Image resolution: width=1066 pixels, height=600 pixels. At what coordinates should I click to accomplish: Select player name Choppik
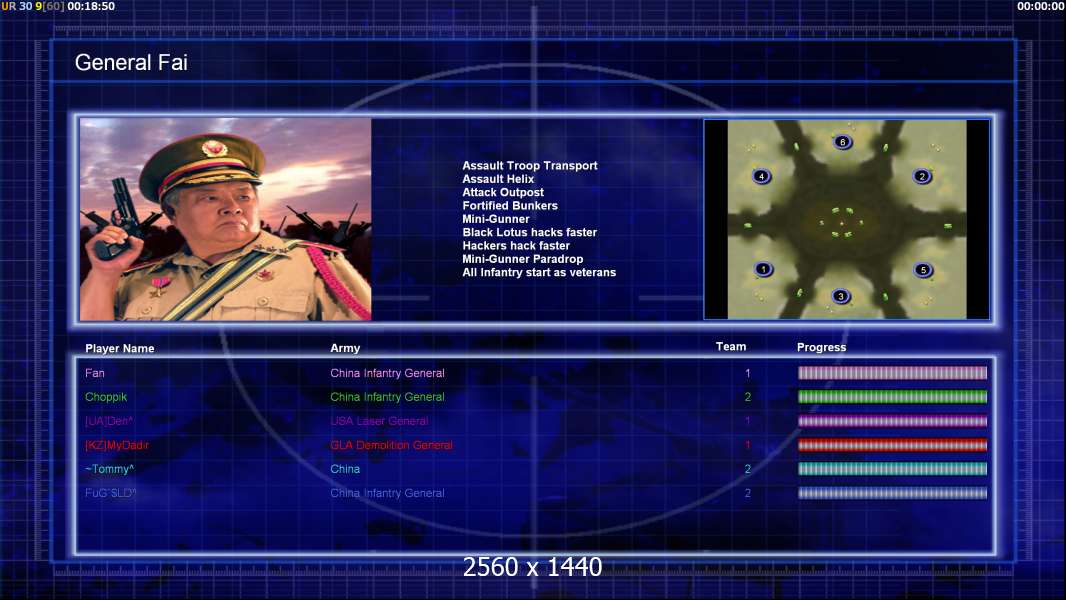(x=106, y=397)
